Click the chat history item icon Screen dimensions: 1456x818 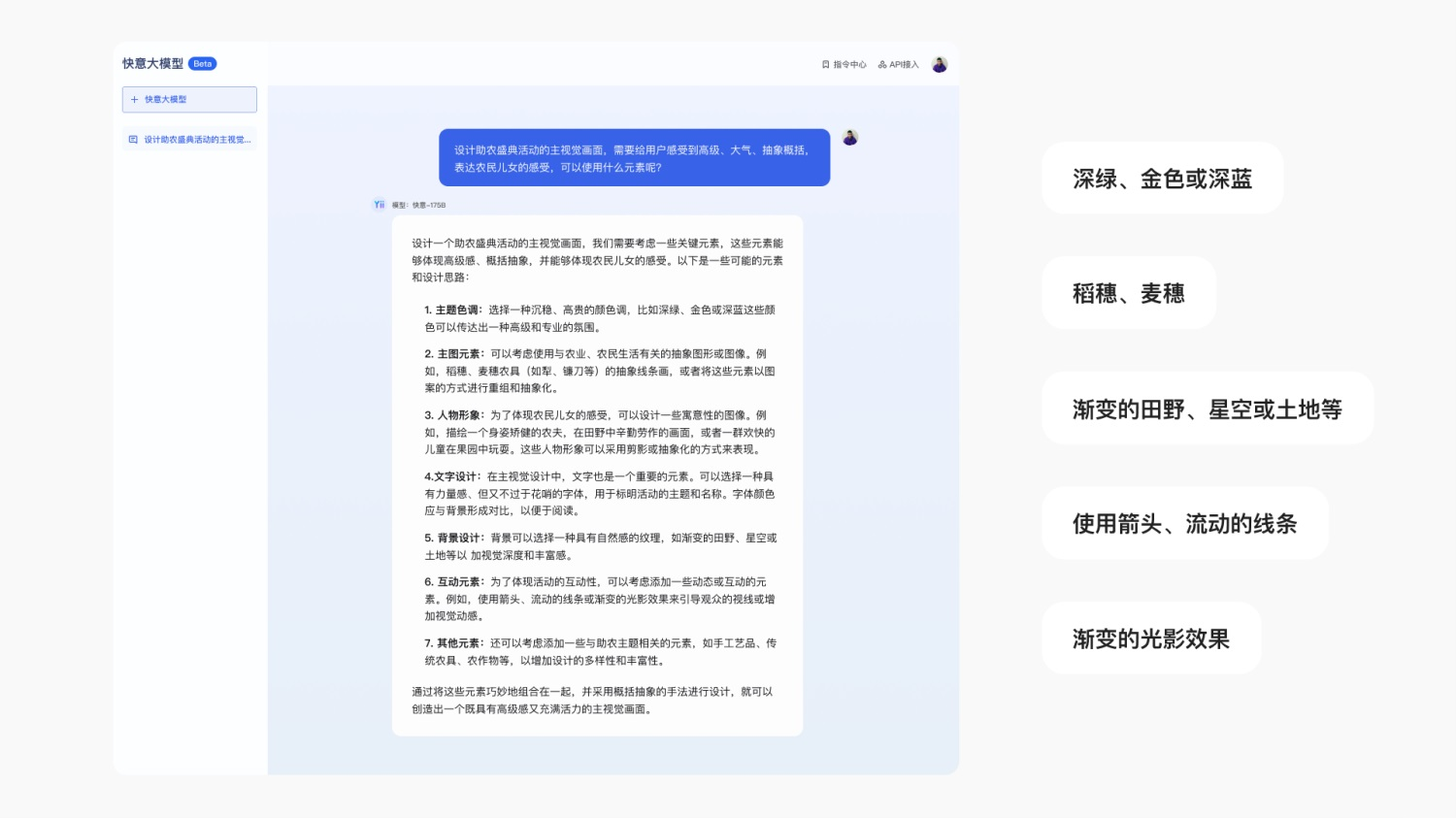point(133,140)
